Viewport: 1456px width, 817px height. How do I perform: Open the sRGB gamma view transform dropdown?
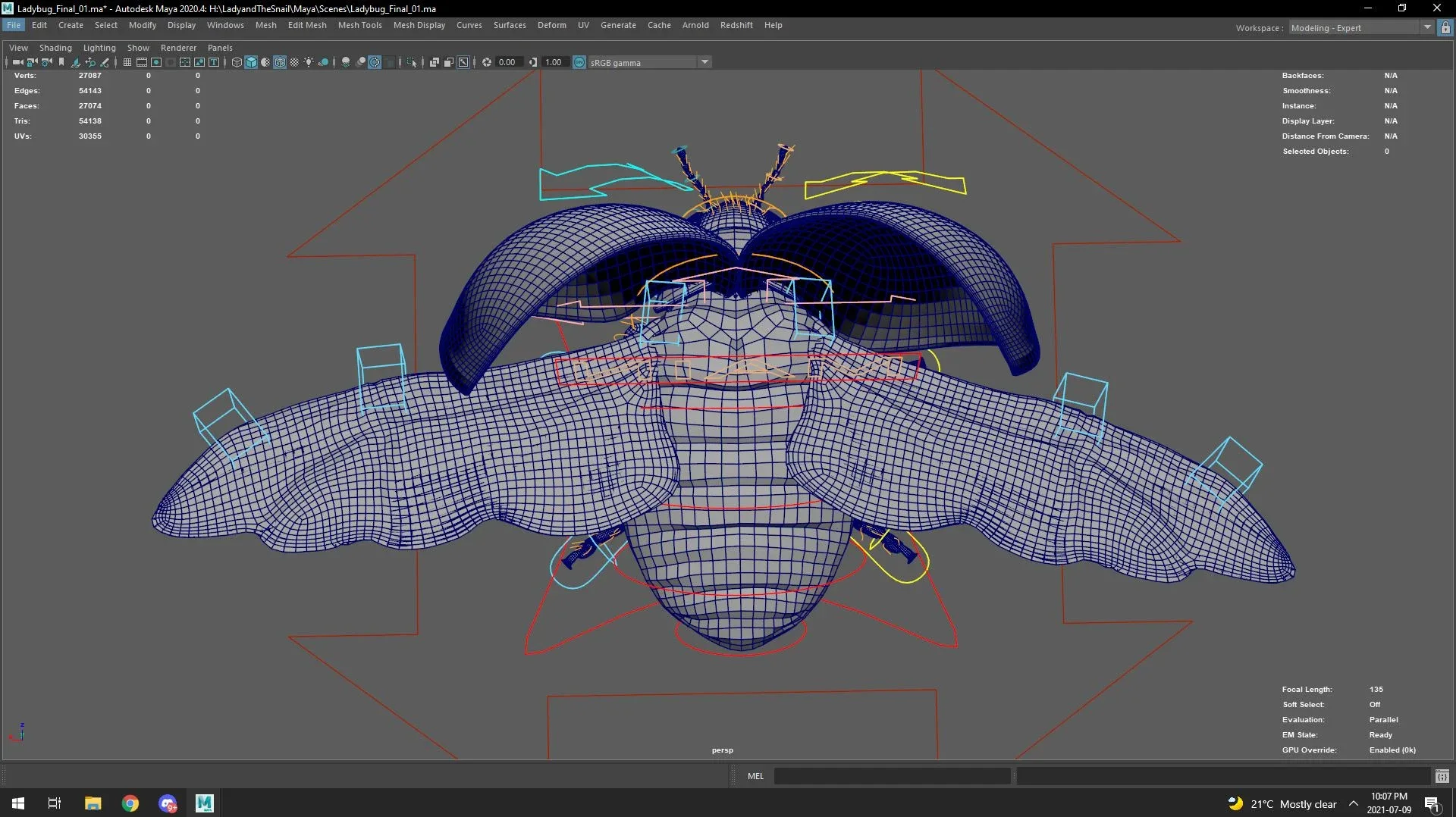pos(704,62)
